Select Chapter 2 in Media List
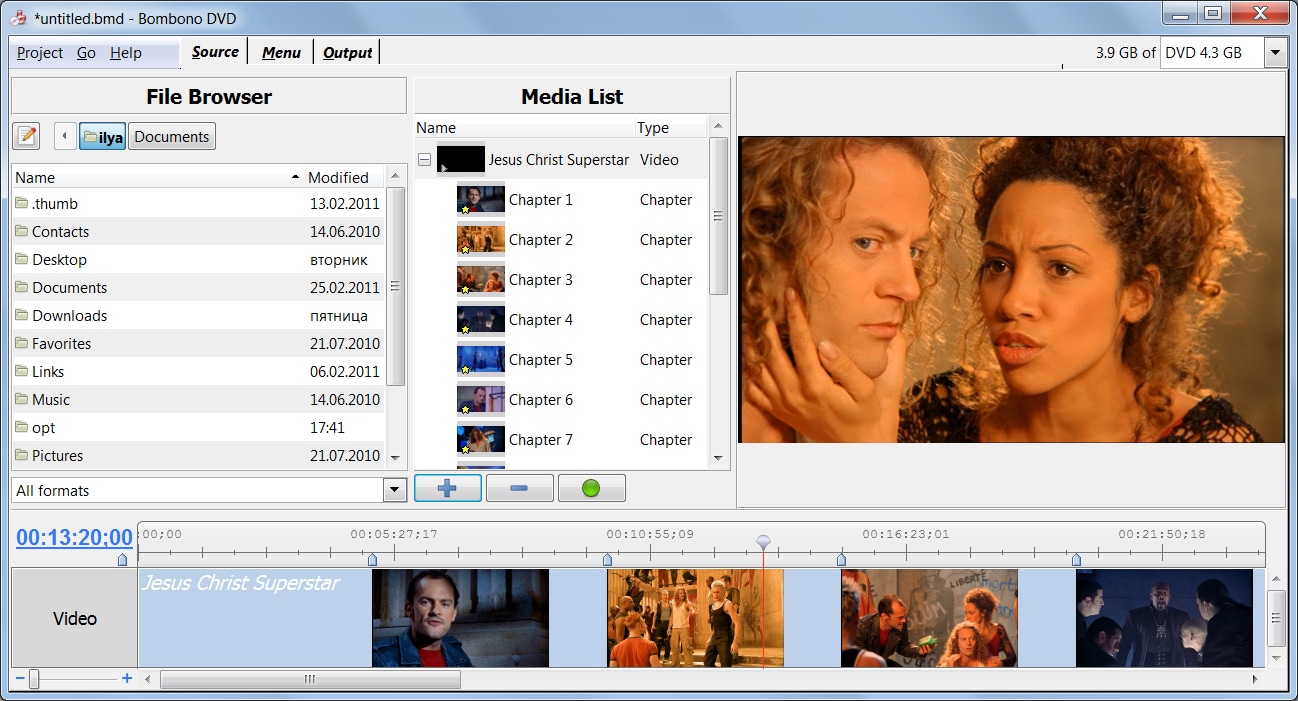 tap(561, 239)
